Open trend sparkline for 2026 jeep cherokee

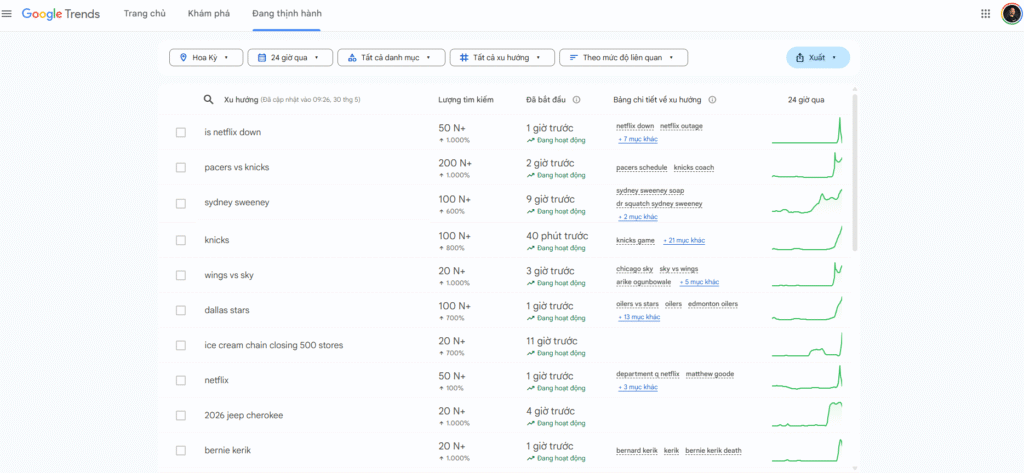click(807, 414)
